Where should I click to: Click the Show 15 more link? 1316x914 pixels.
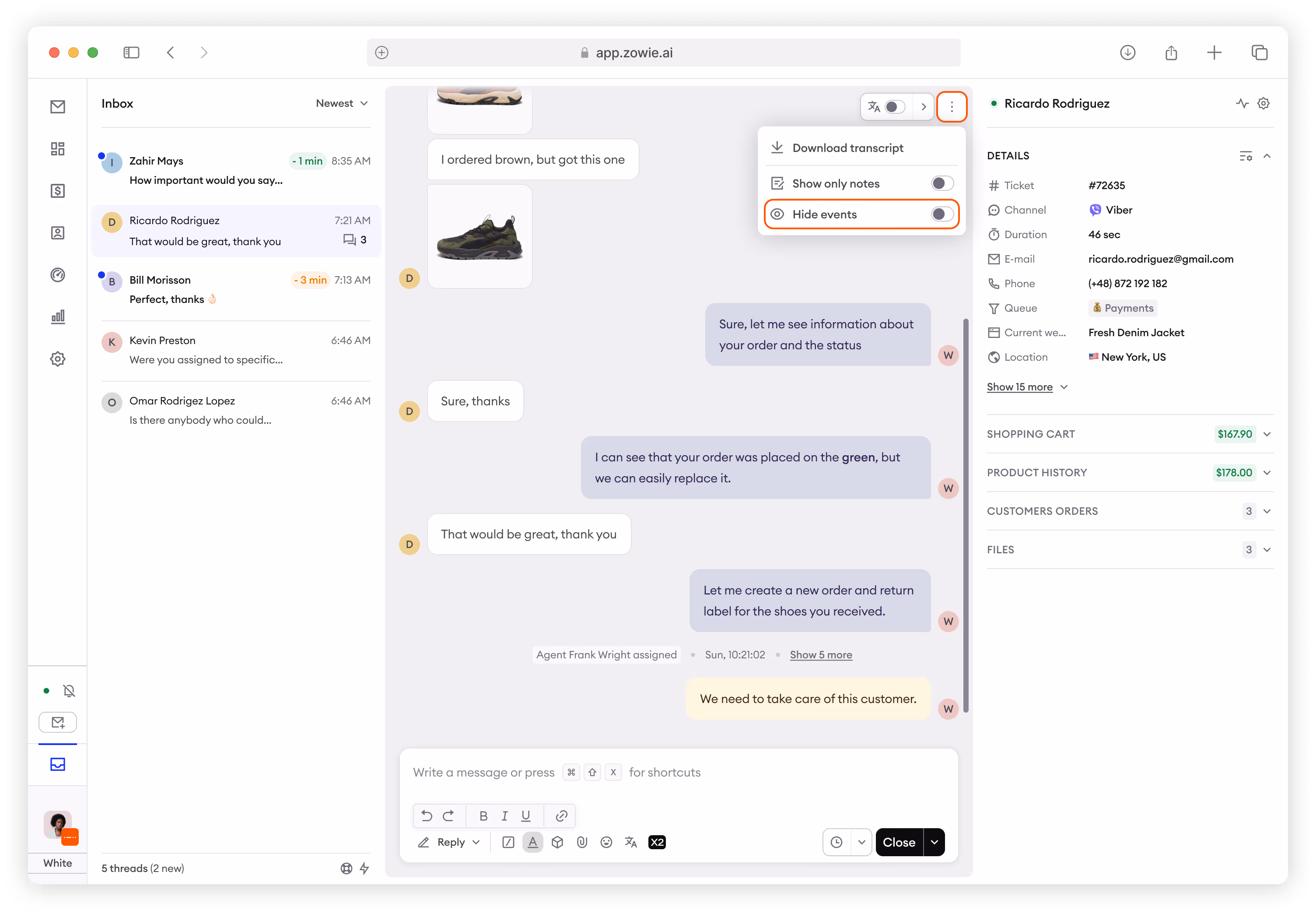point(1019,387)
